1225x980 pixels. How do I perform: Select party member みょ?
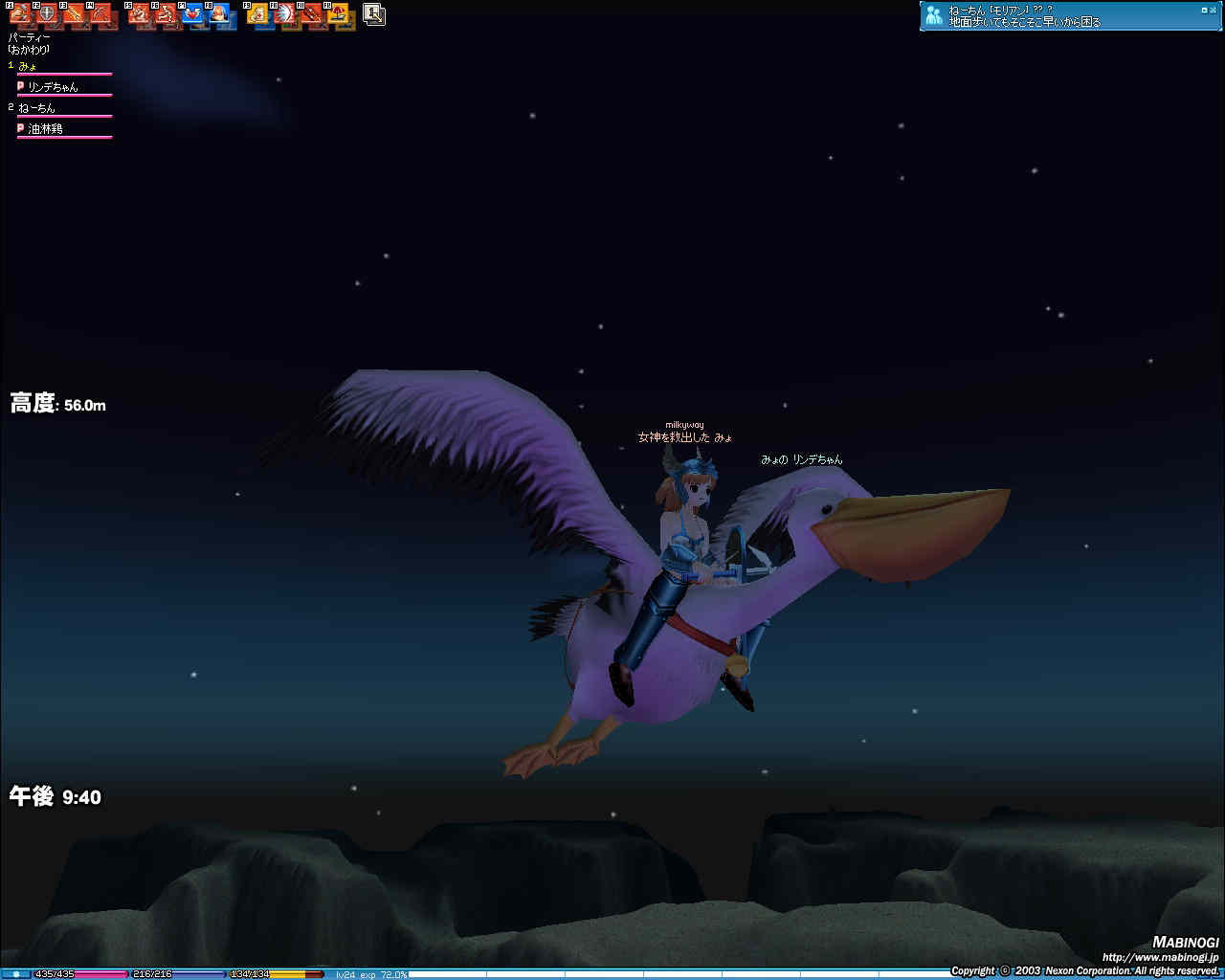[28, 66]
